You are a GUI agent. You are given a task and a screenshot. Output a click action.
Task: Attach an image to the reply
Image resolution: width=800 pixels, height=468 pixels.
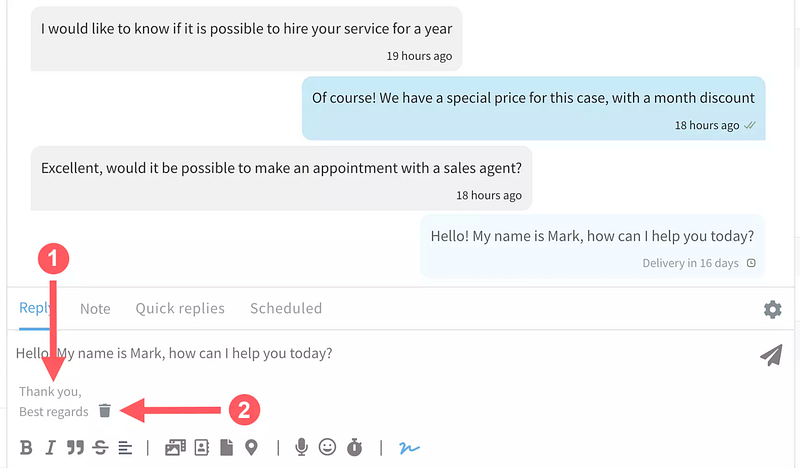(175, 448)
